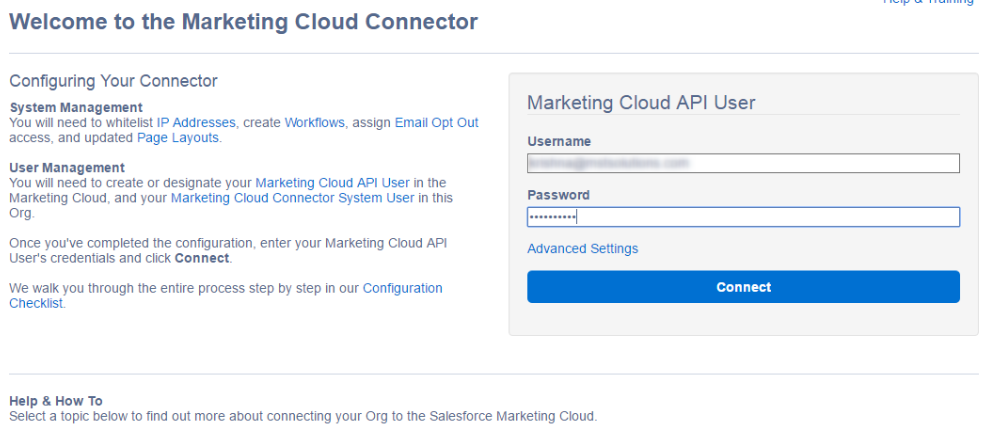Open the Advanced Settings link
Image resolution: width=994 pixels, height=430 pixels.
point(583,249)
